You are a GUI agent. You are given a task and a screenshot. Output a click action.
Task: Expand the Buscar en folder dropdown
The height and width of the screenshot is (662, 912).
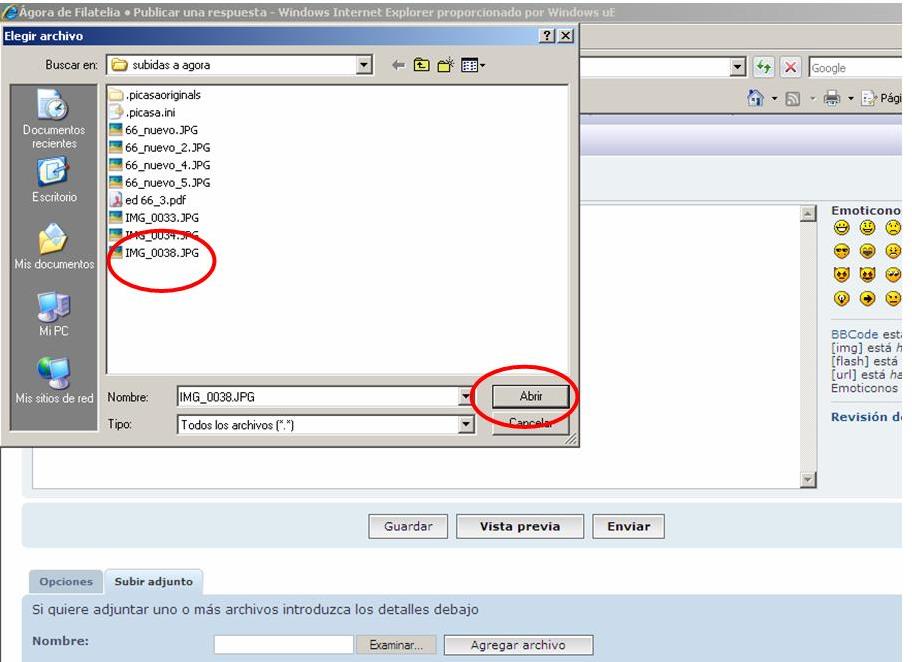(364, 65)
